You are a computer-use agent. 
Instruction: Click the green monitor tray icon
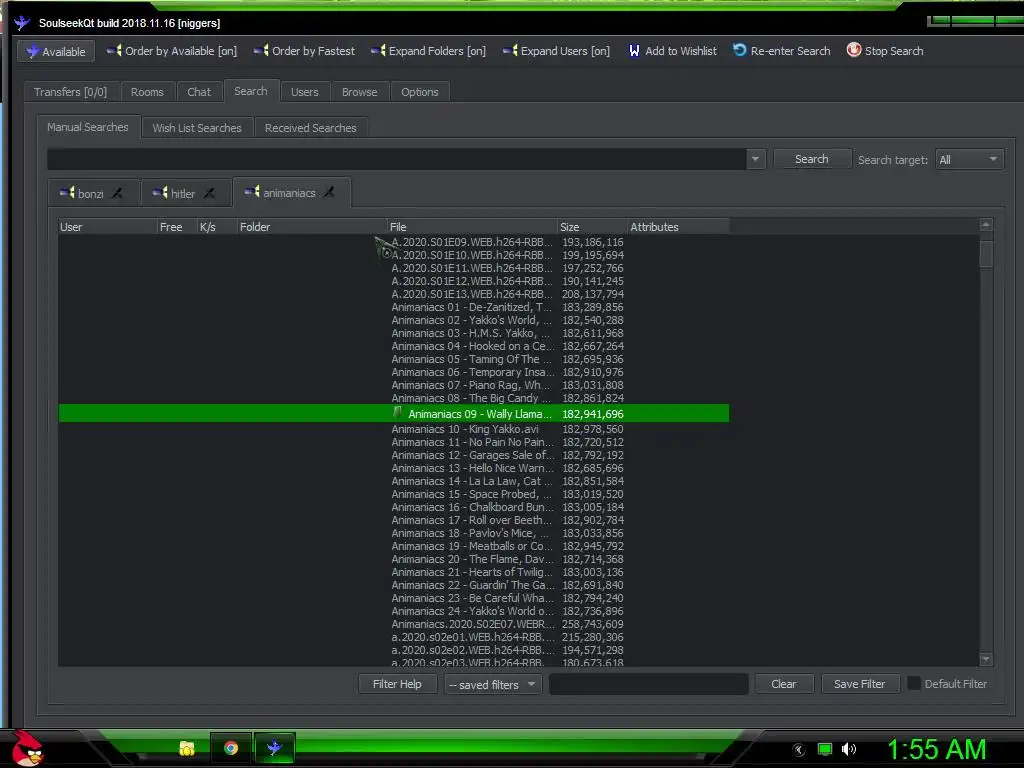(825, 749)
